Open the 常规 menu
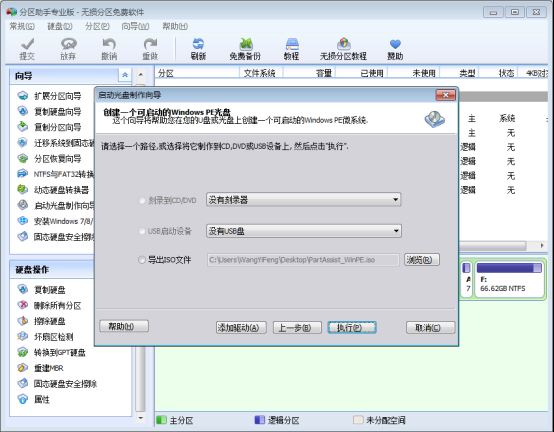 [x=22, y=26]
